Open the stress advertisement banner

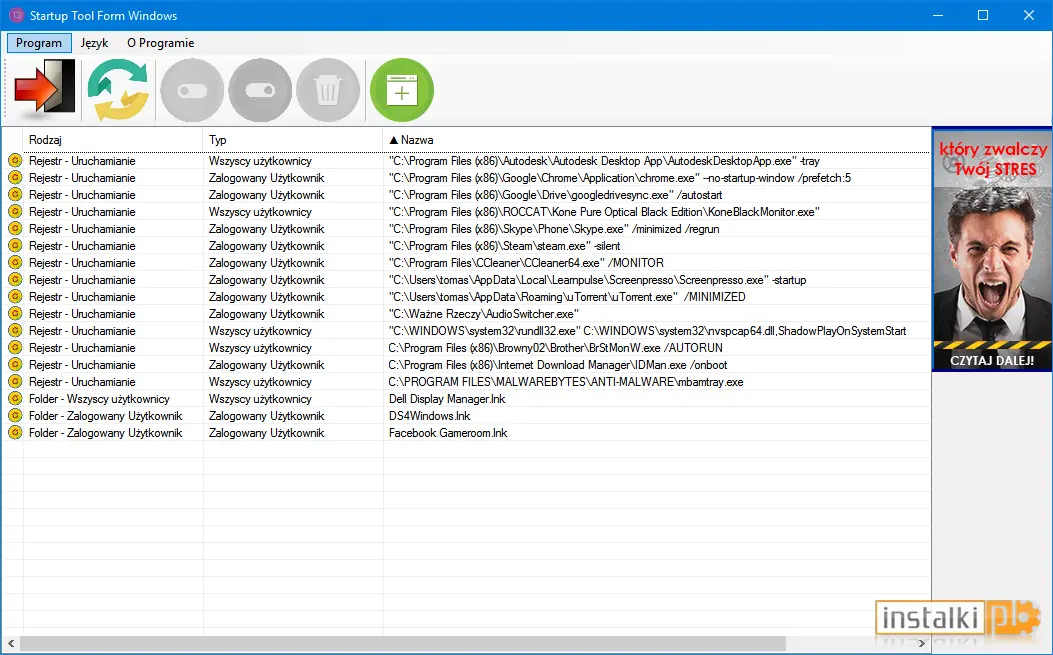click(x=992, y=249)
